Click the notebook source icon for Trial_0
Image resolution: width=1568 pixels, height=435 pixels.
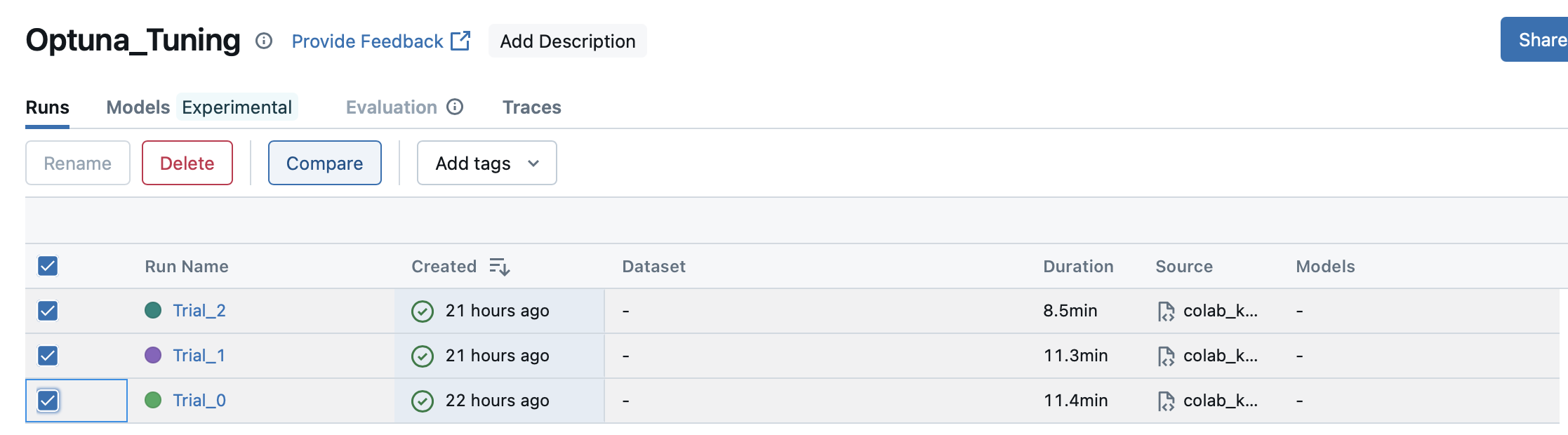tap(1166, 401)
